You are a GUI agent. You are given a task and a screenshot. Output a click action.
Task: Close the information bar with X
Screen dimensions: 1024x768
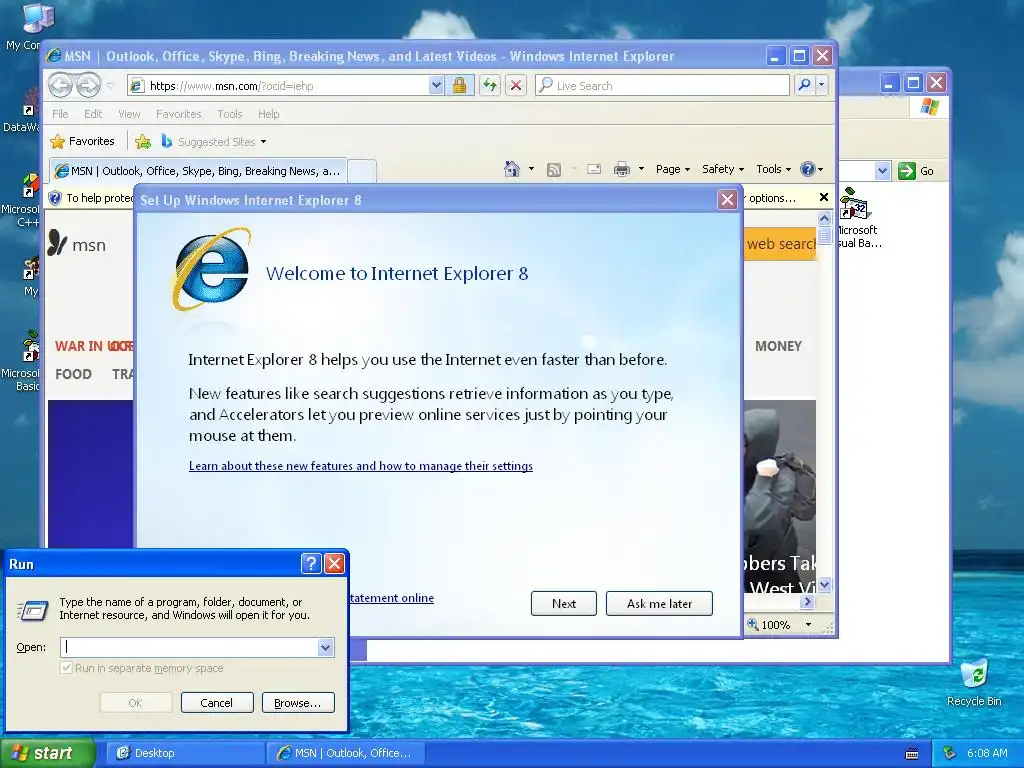pos(824,197)
